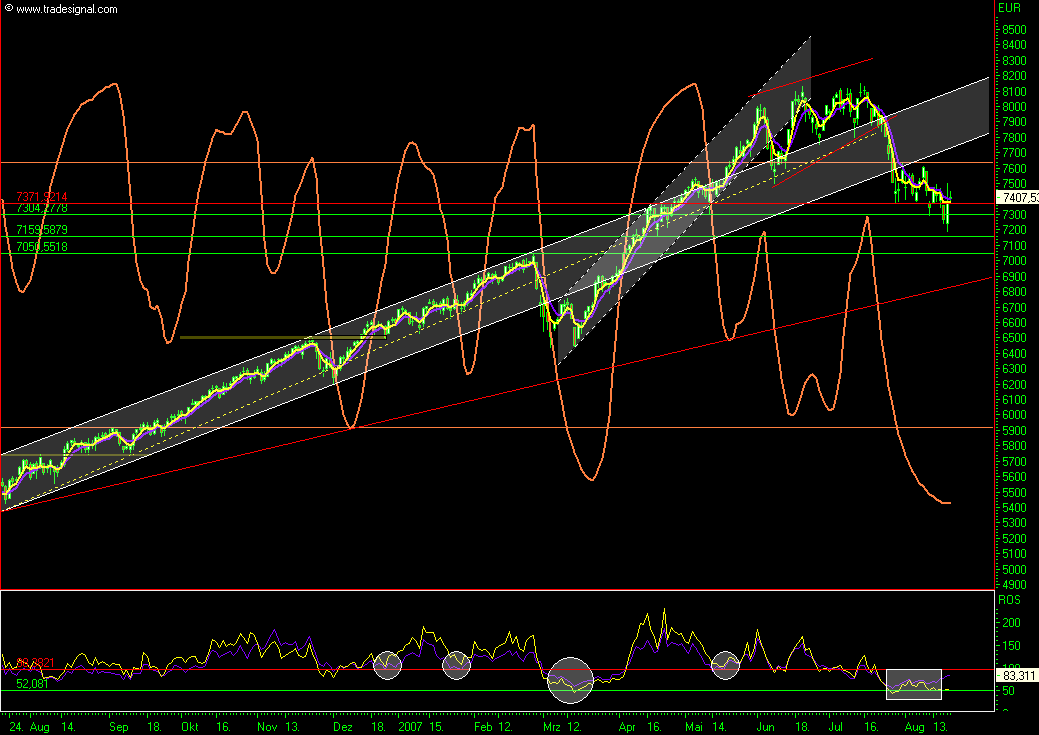Click the 4900 price axis label
This screenshot has height=735, width=1039.
(x=1012, y=585)
